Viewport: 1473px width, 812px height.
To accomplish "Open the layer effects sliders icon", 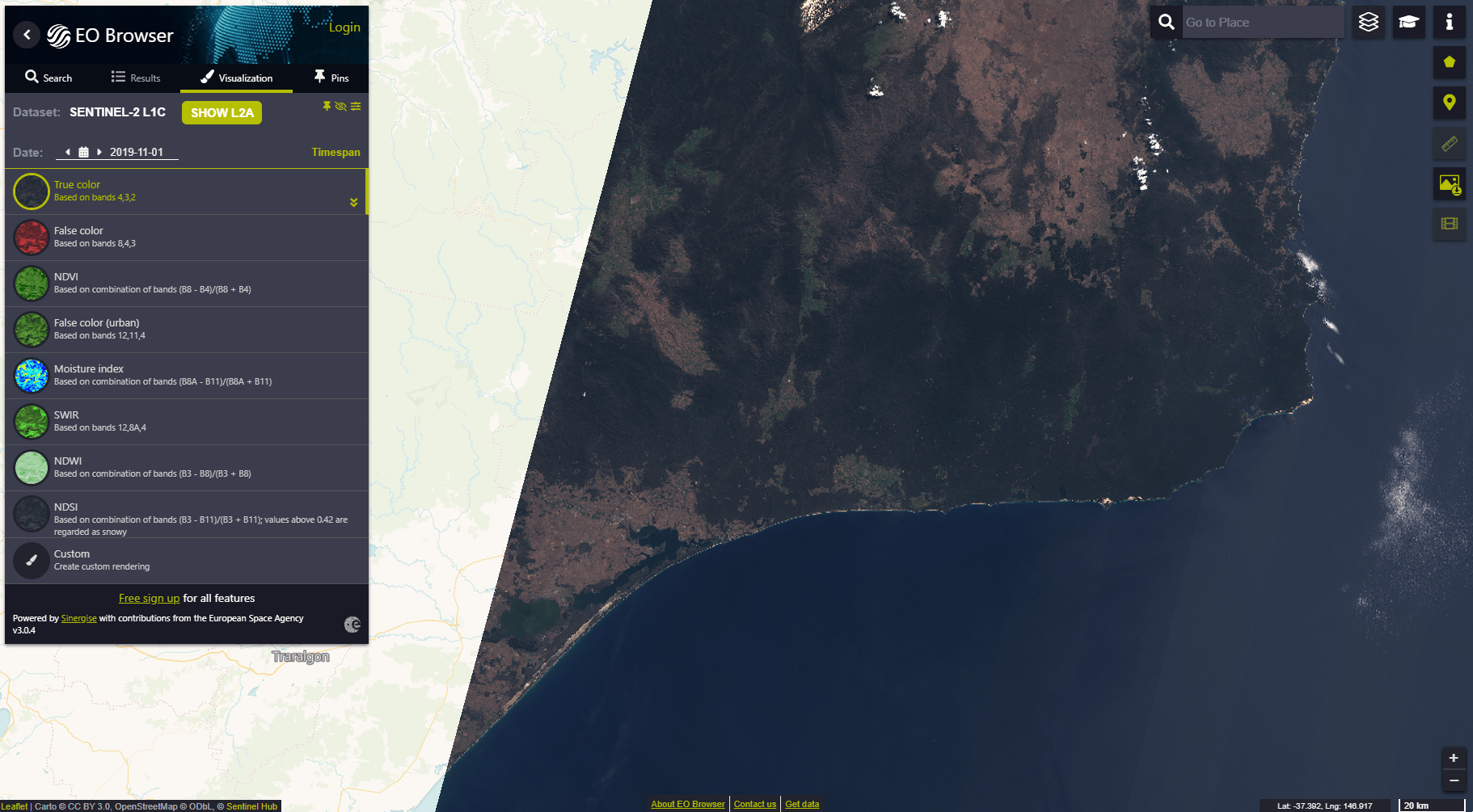I will tap(356, 106).
